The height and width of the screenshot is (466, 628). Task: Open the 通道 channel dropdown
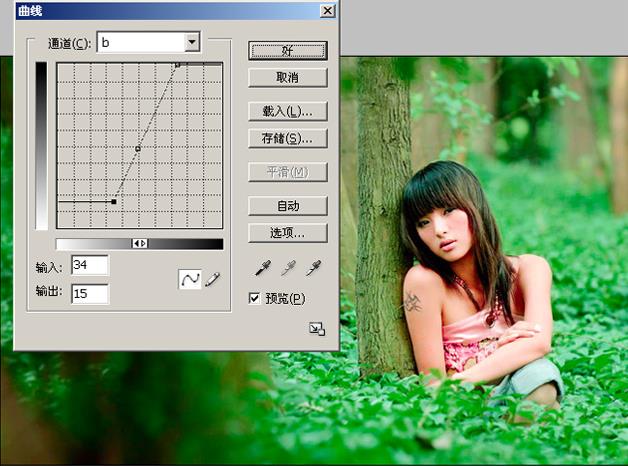(x=192, y=42)
